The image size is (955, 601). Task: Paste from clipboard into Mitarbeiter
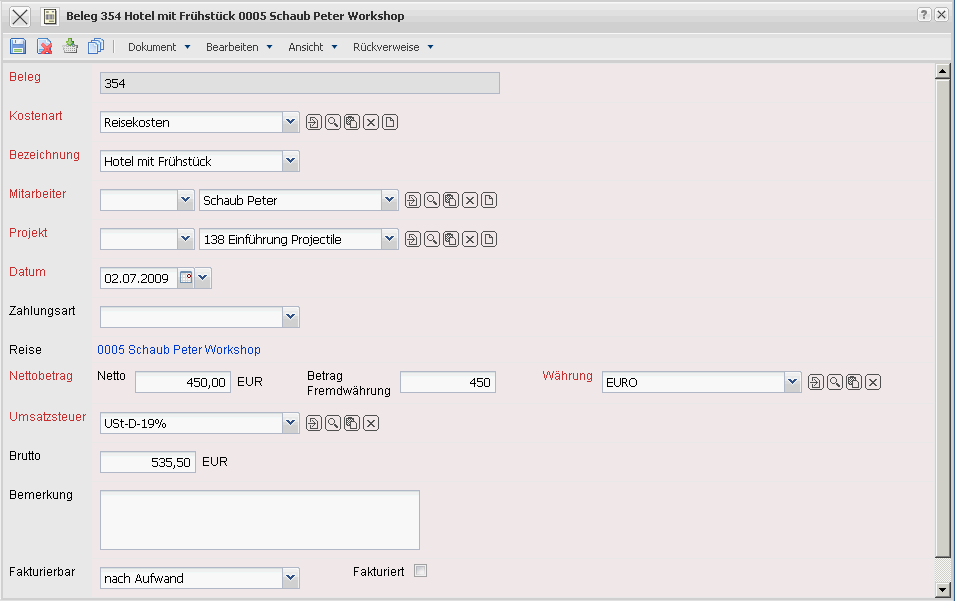451,200
